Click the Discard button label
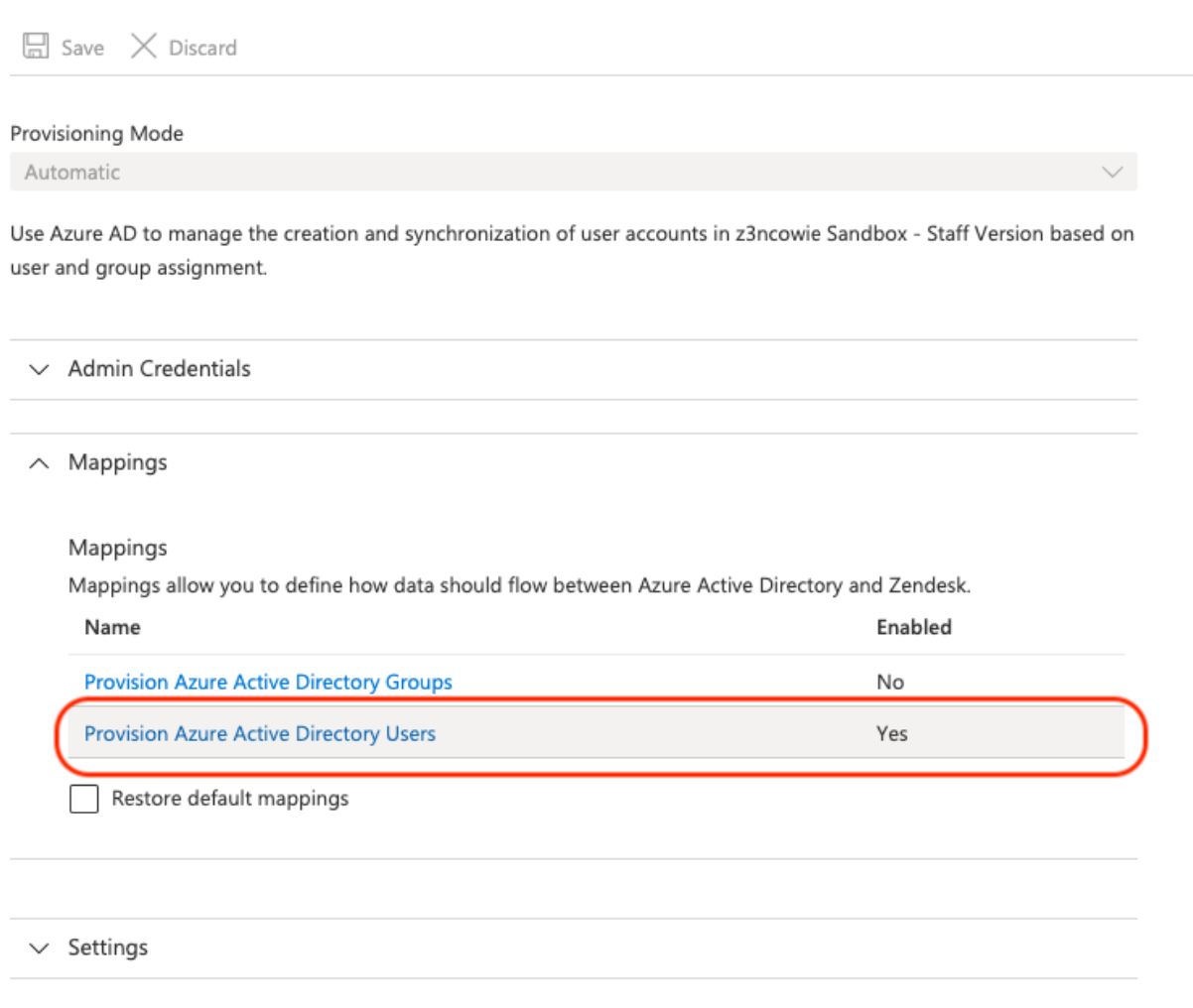Screen dimensions: 1193x1008 [x=202, y=48]
